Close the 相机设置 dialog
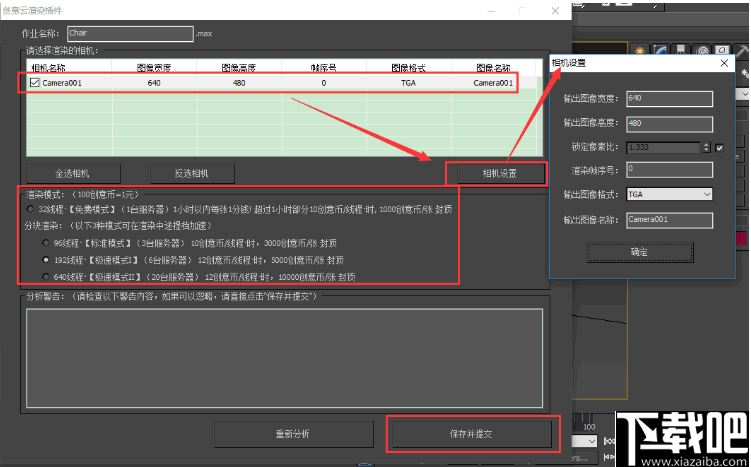Viewport: 751px width, 467px height. (x=724, y=63)
